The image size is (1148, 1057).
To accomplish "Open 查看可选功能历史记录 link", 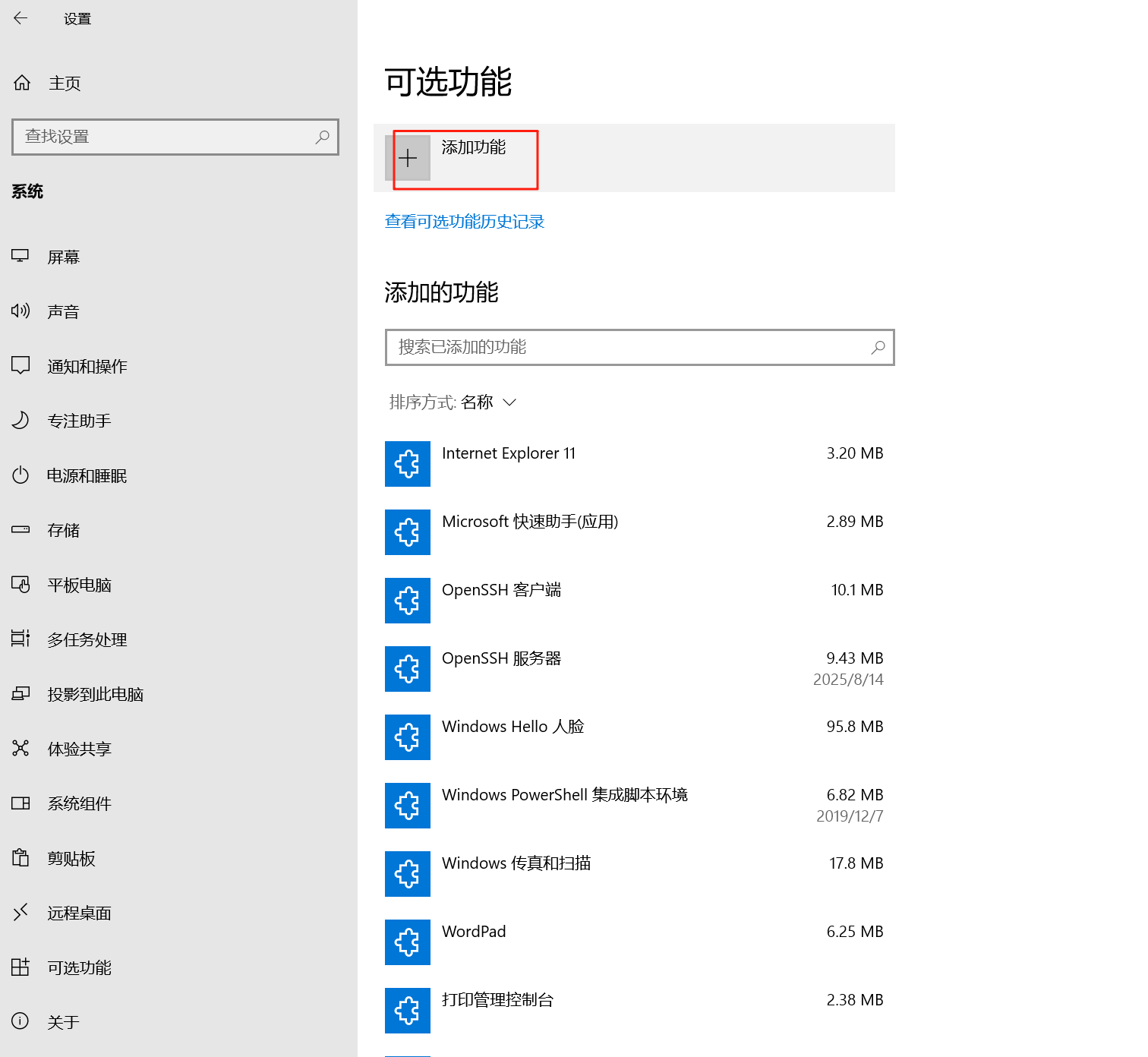I will [x=465, y=222].
